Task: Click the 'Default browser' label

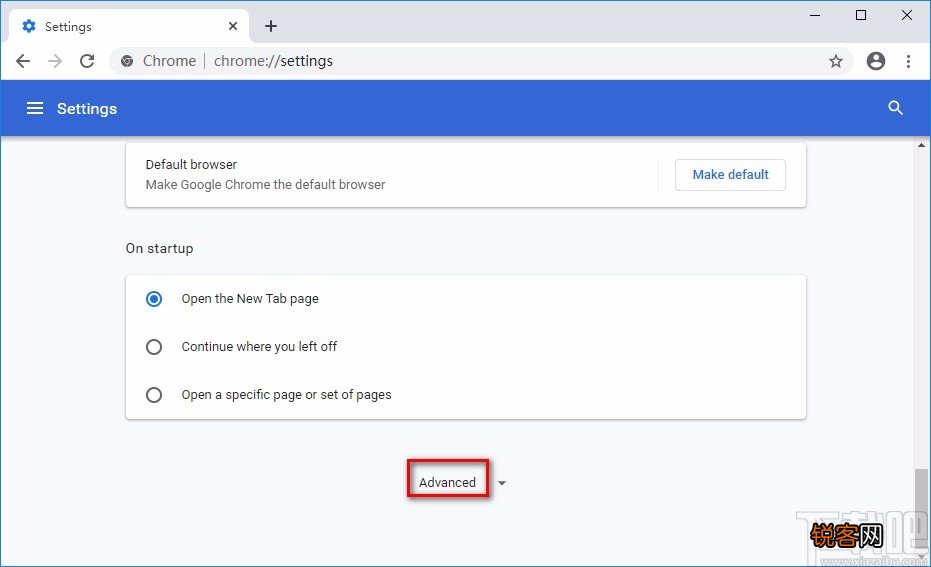Action: 191,164
